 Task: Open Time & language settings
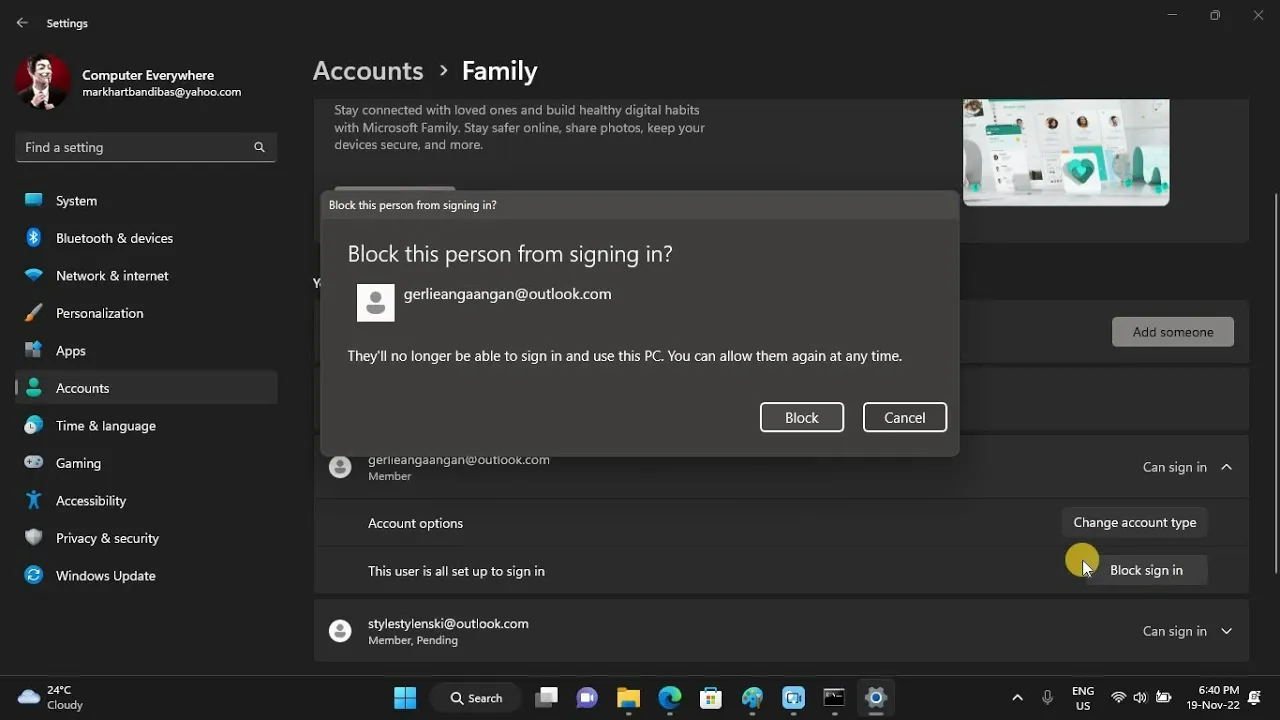pyautogui.click(x=146, y=425)
